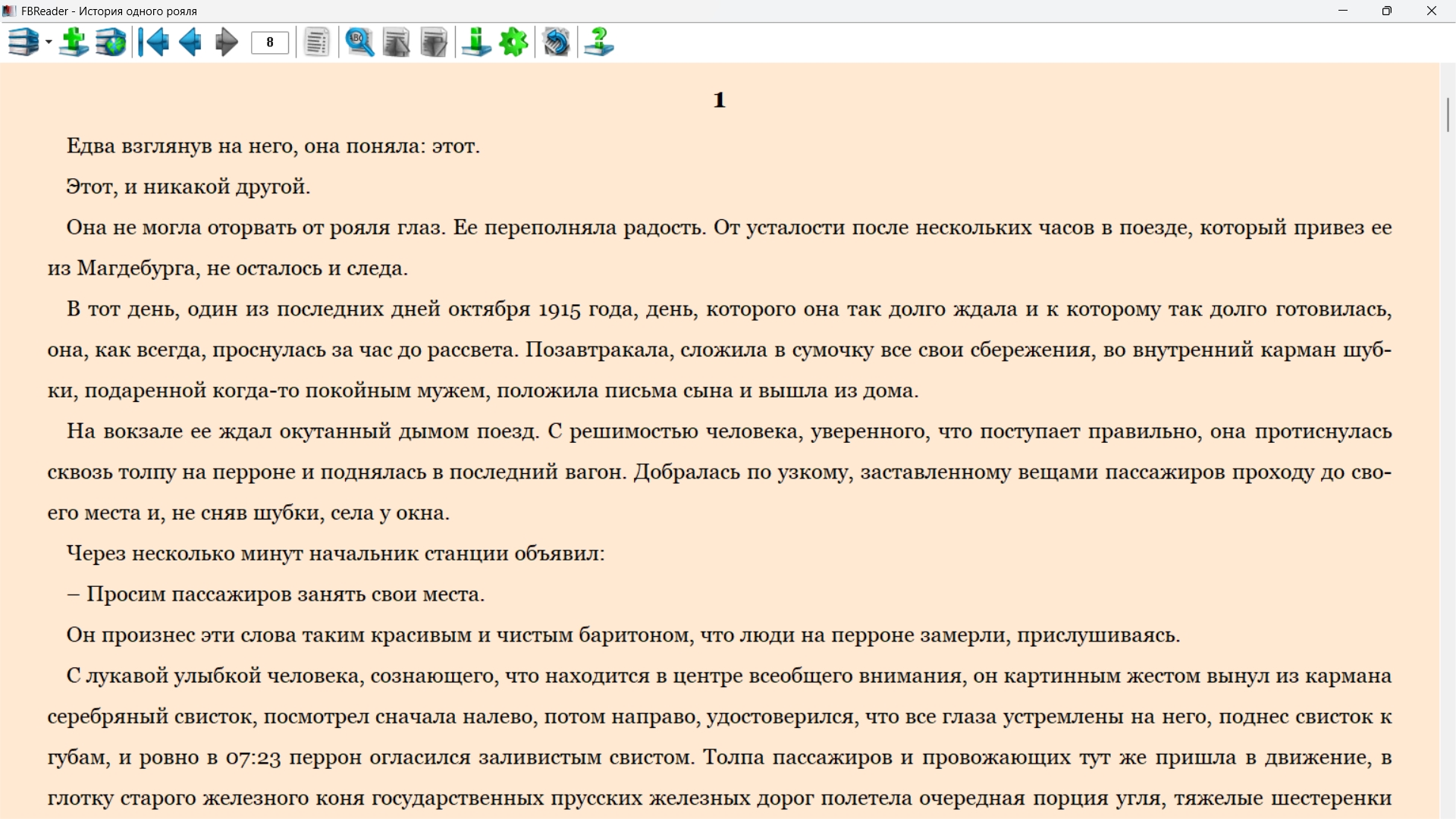
Task: Click the forward navigation arrow
Action: (226, 42)
